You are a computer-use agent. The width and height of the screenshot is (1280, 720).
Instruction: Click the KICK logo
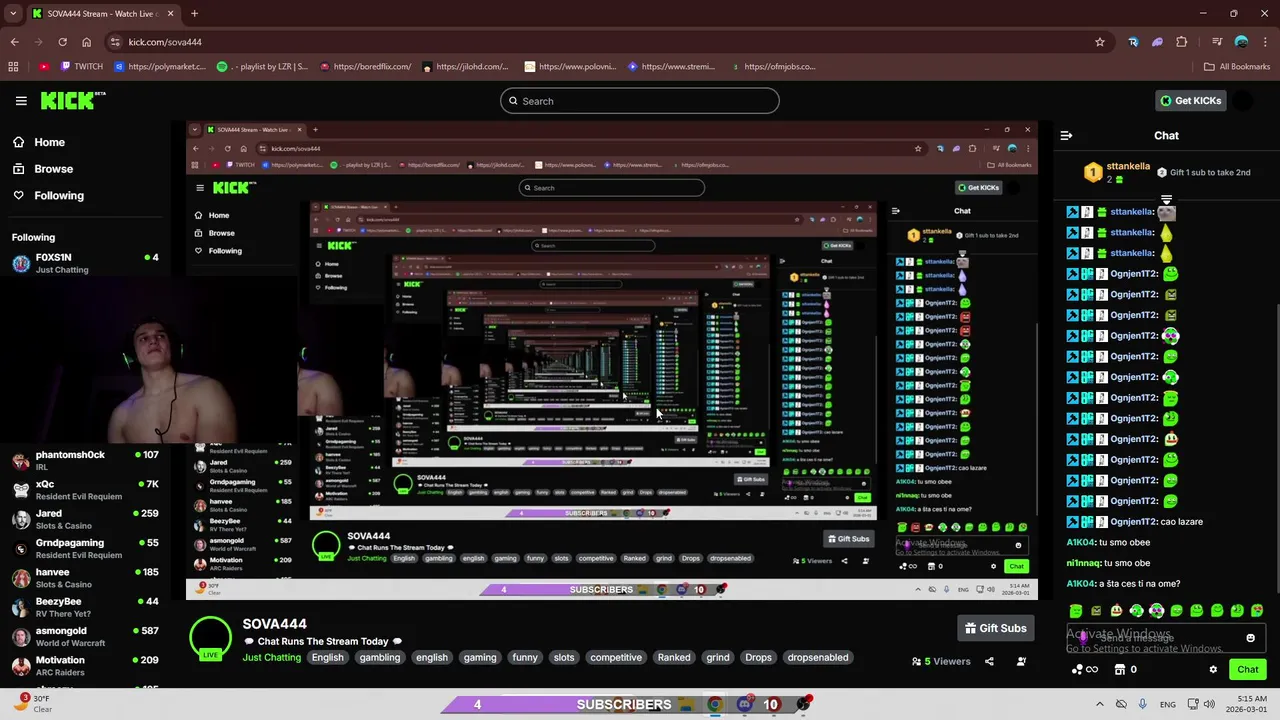72,100
